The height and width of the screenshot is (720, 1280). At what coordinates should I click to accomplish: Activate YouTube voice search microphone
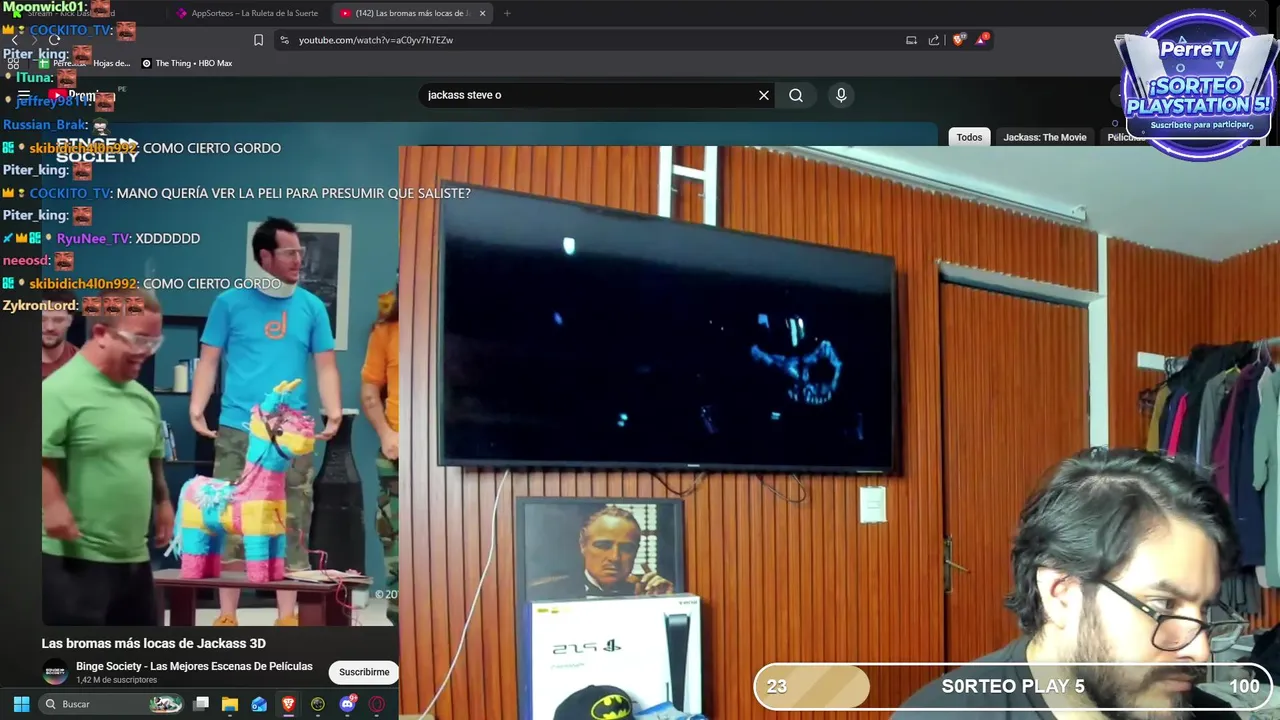point(841,95)
